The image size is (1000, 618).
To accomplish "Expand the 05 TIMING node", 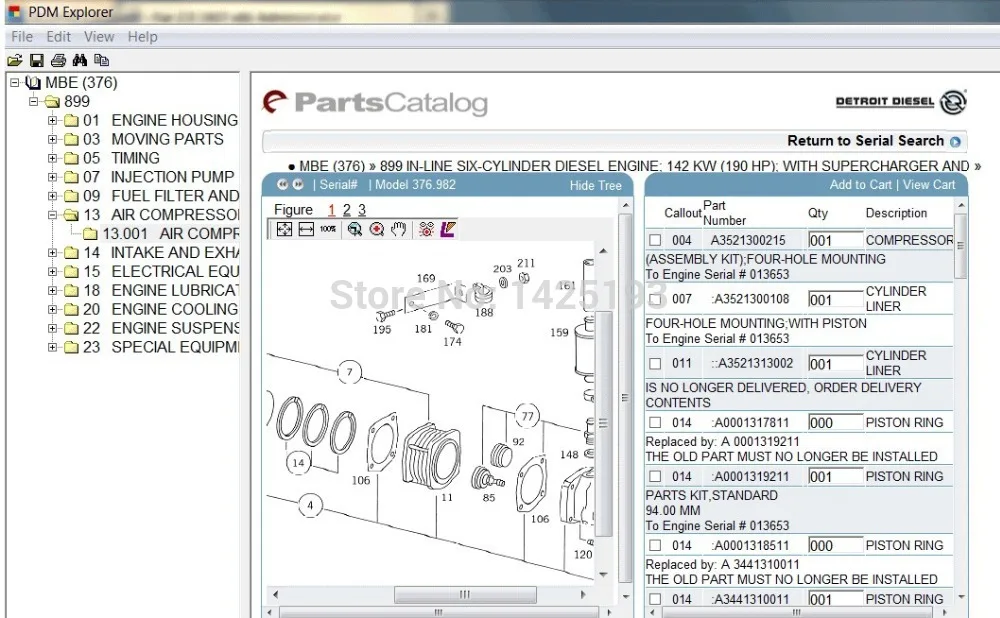I will click(53, 158).
